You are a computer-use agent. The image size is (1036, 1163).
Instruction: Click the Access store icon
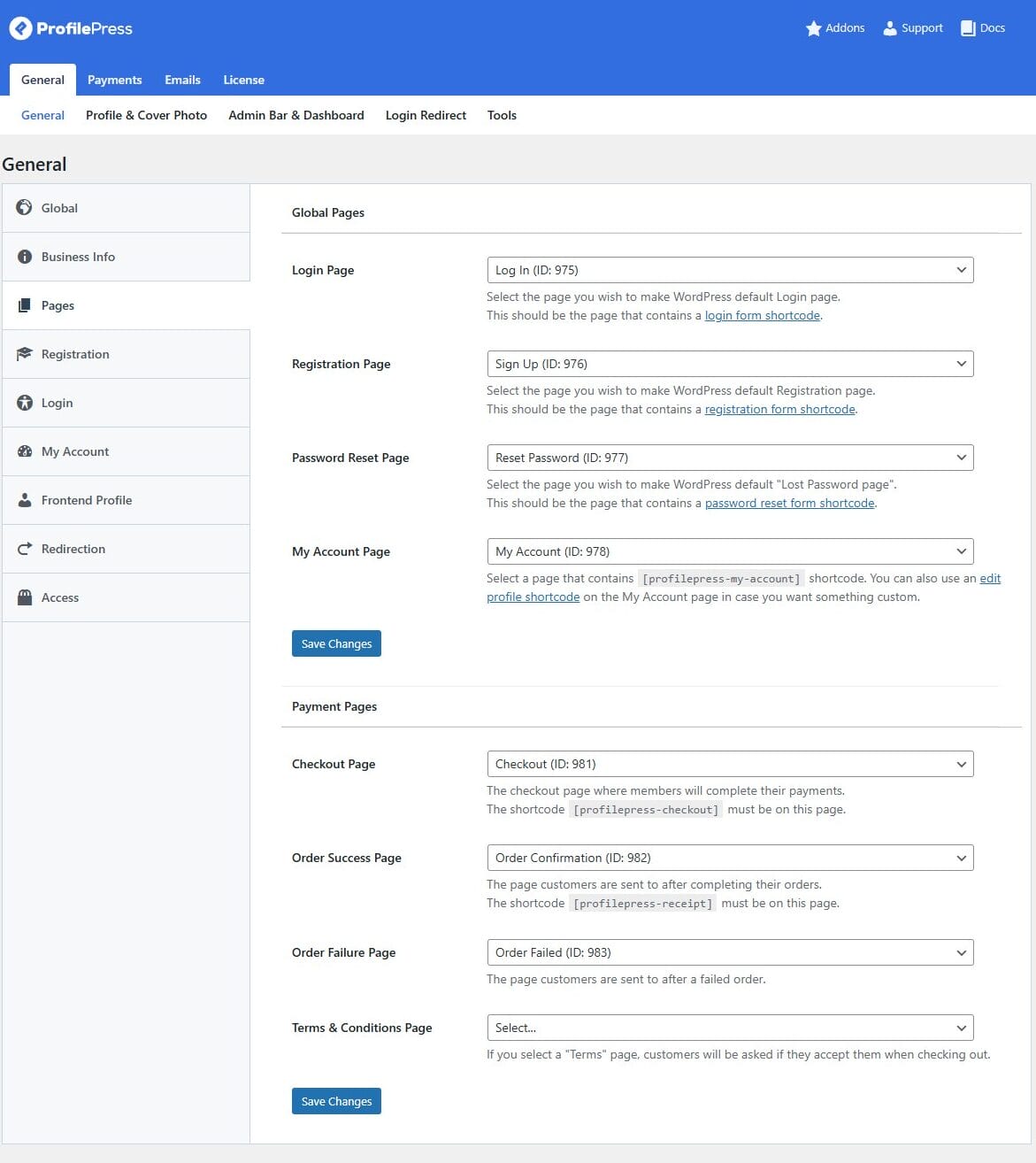(25, 597)
